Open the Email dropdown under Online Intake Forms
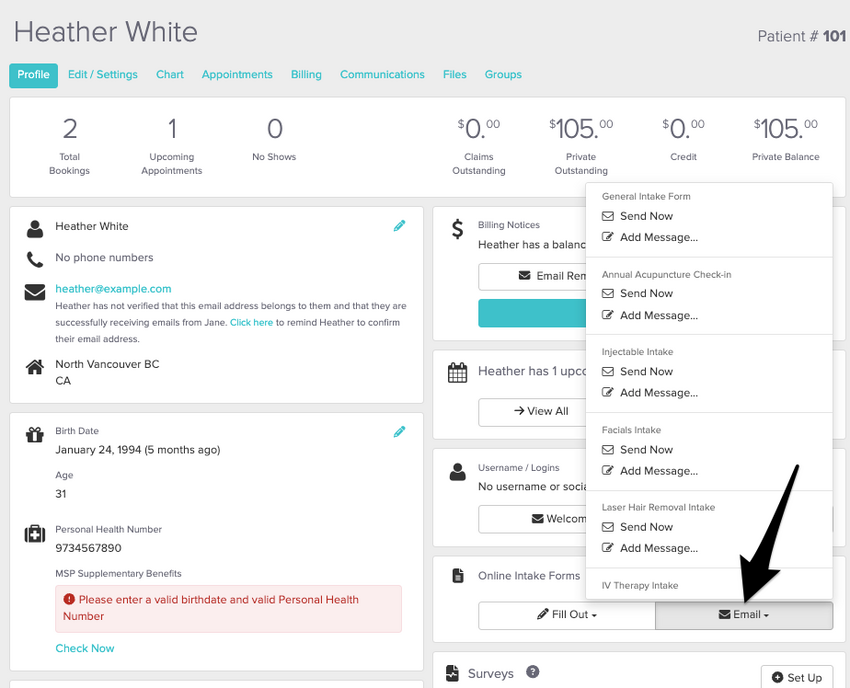 [x=744, y=615]
